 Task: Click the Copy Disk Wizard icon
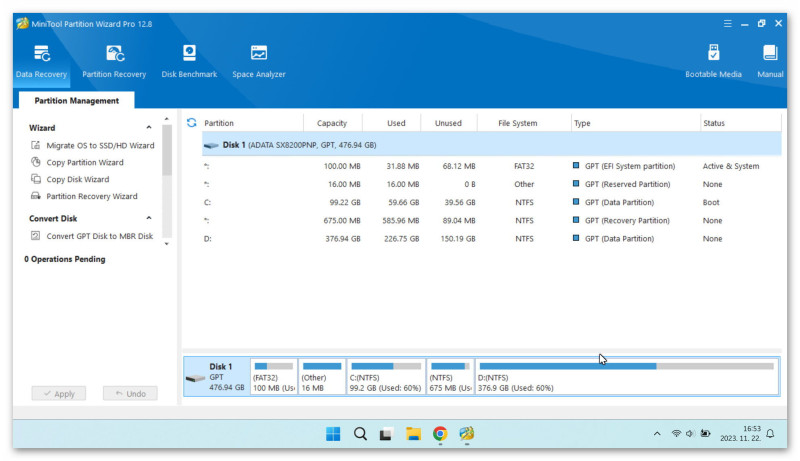tap(36, 179)
